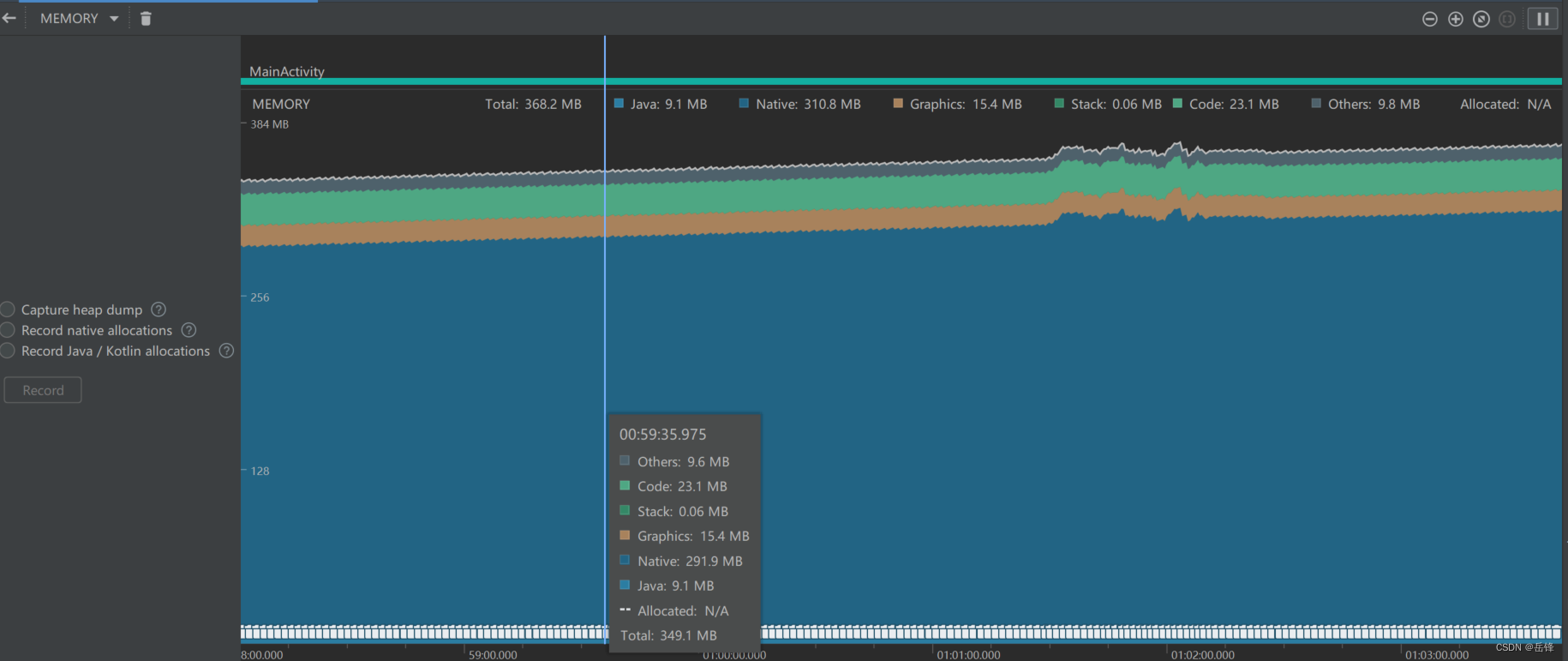The width and height of the screenshot is (1568, 661).
Task: Select the Capture heap dump radio button
Action: (9, 309)
